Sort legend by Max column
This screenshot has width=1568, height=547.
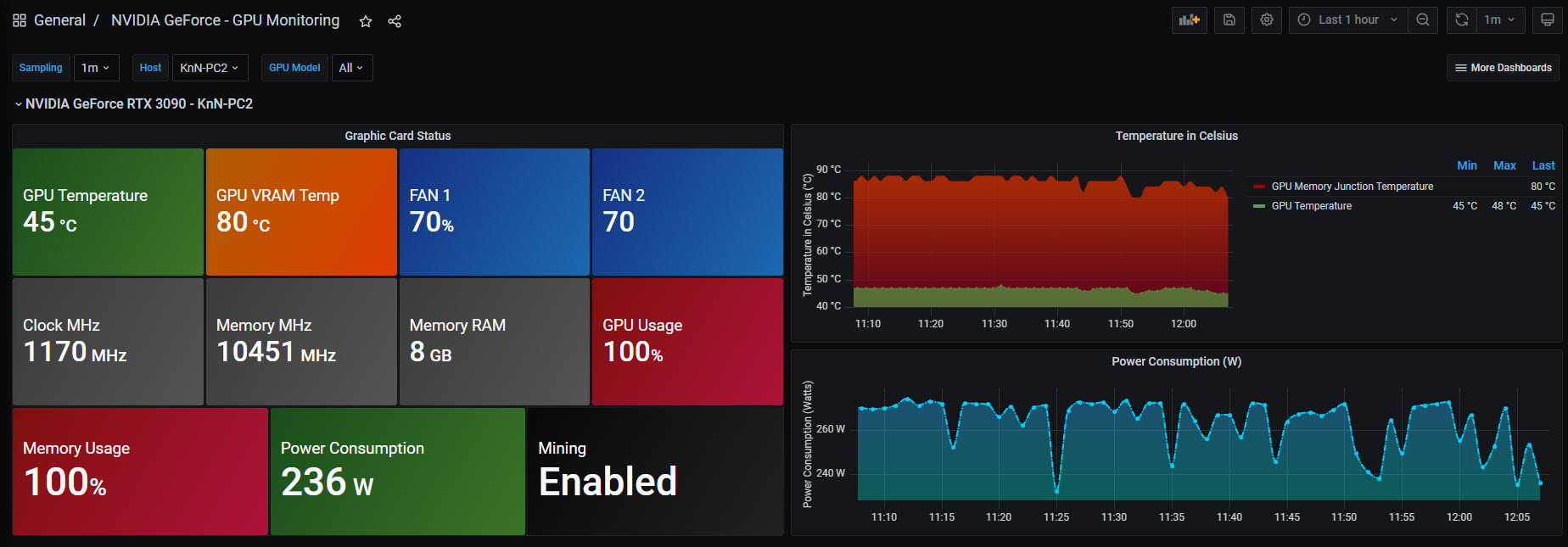[x=1504, y=165]
